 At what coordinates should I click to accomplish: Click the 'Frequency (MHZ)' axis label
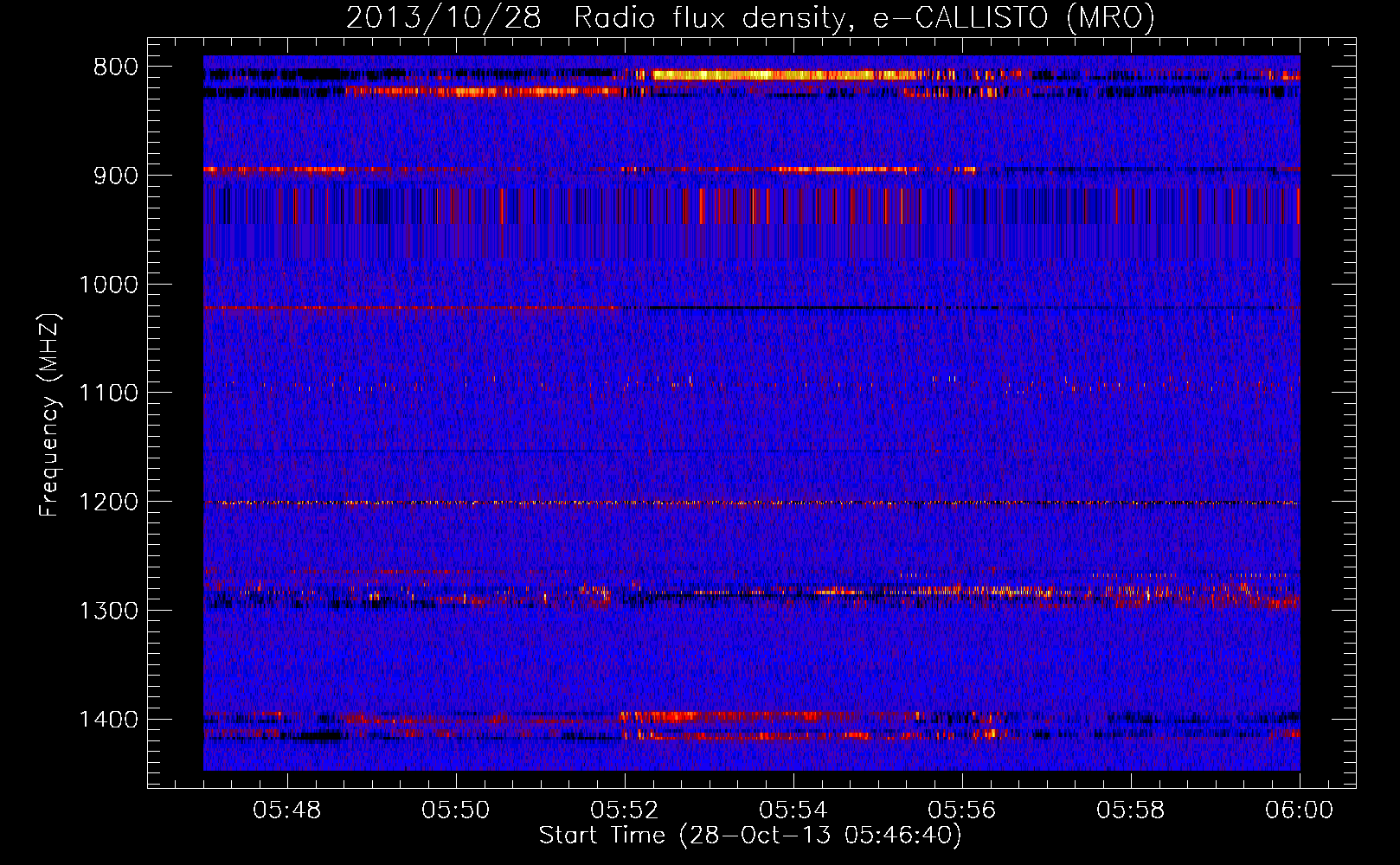[50, 414]
